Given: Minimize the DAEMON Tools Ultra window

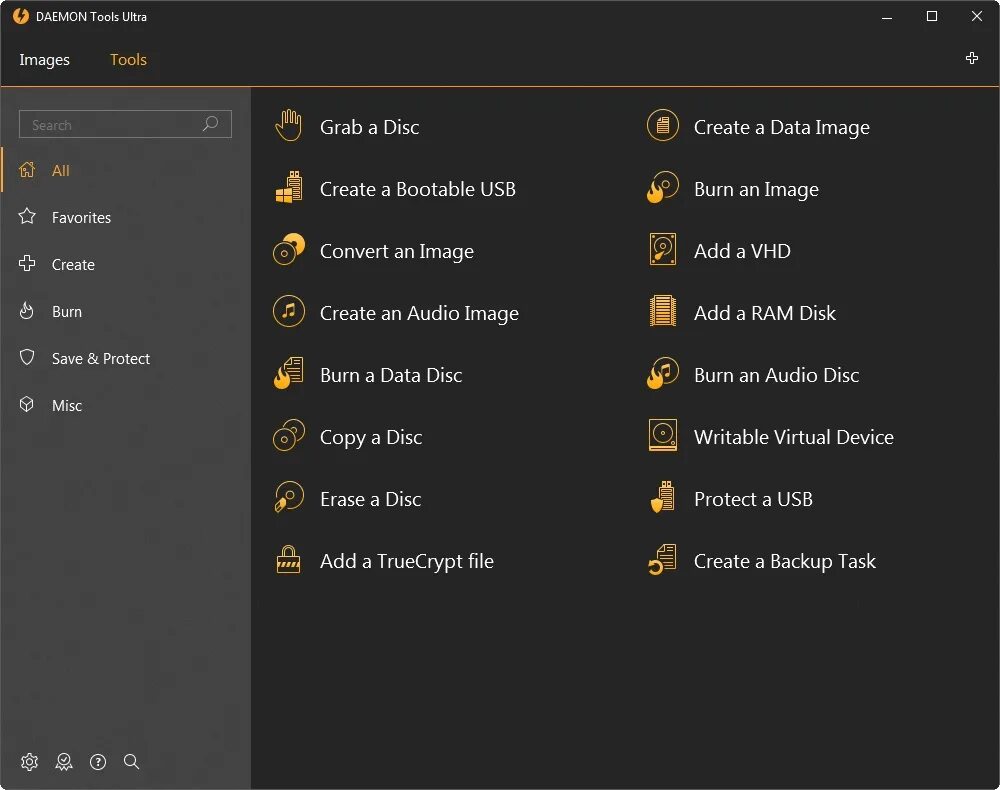Looking at the screenshot, I should pos(886,17).
